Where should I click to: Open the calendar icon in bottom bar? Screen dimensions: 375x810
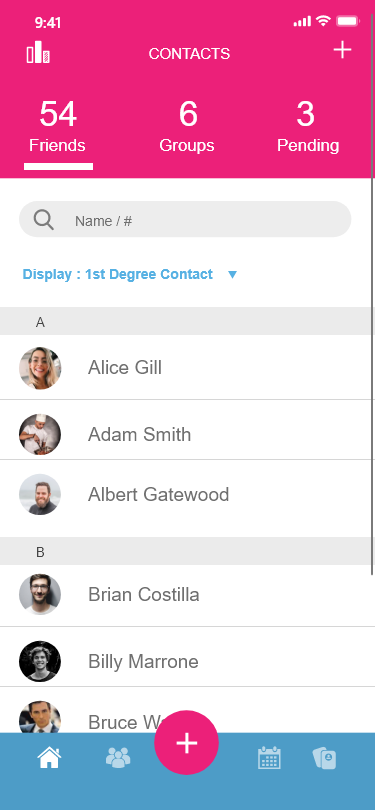click(269, 758)
